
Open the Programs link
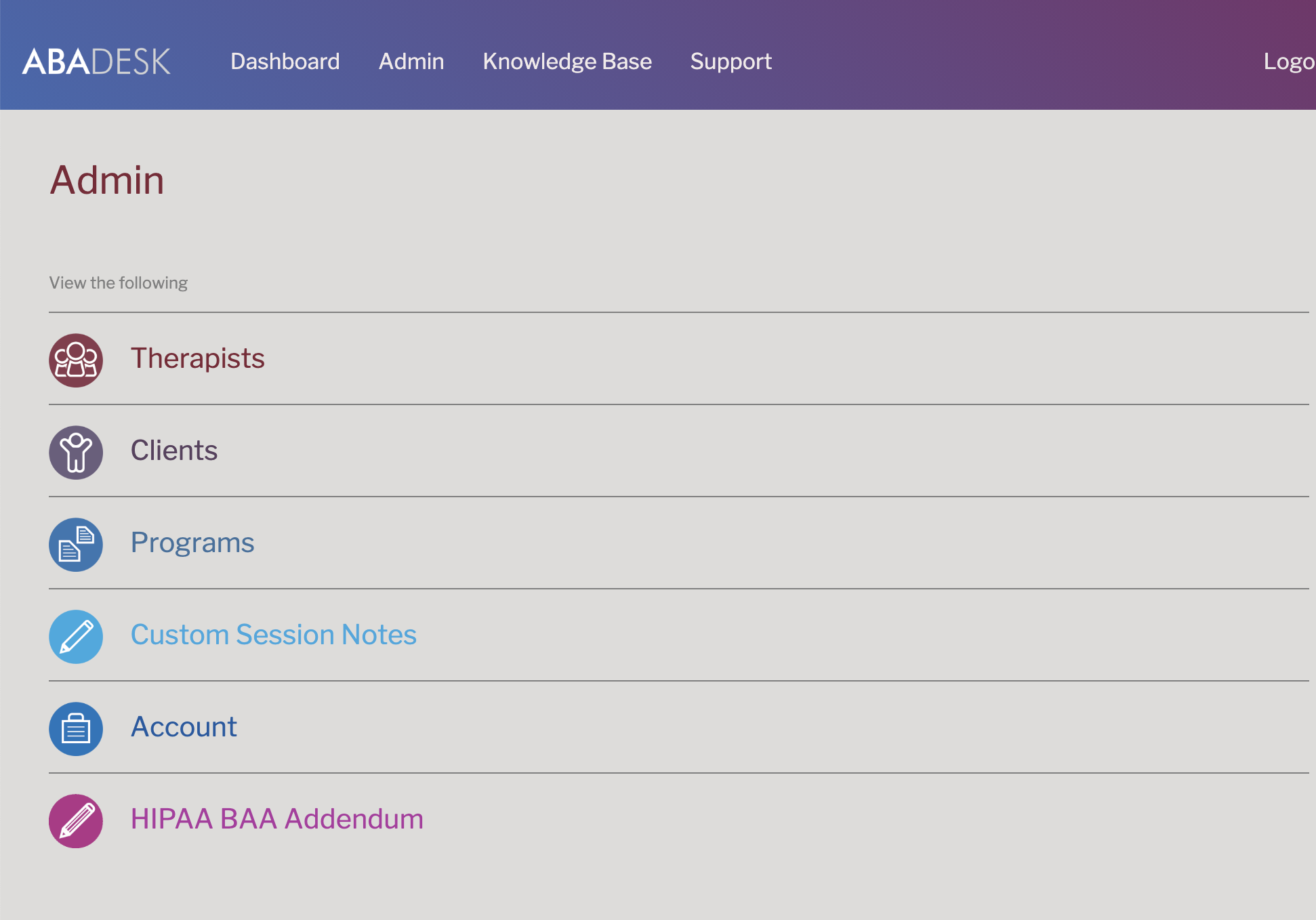click(192, 543)
